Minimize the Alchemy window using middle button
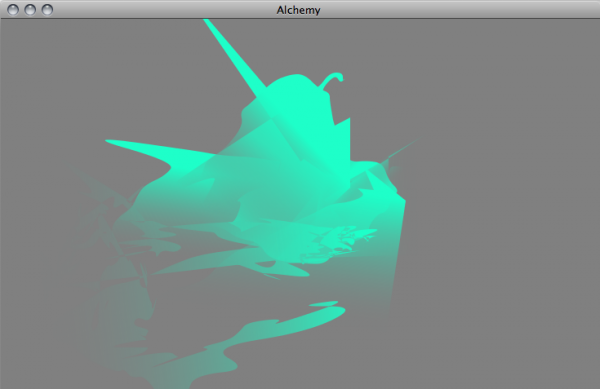 (30, 10)
